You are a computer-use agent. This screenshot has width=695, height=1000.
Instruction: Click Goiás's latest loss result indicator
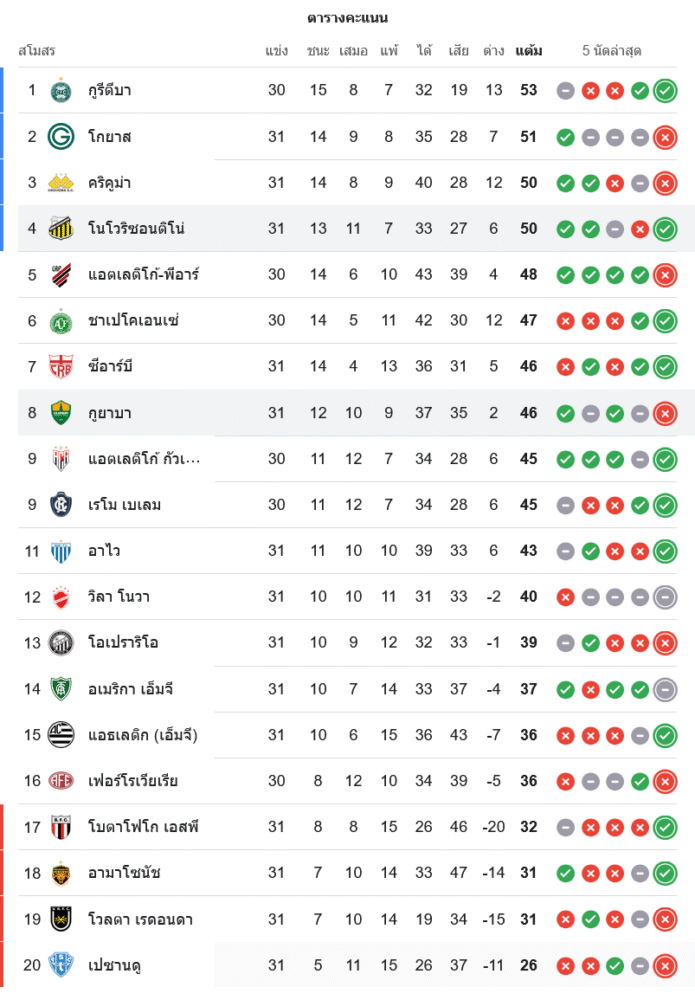coord(665,137)
